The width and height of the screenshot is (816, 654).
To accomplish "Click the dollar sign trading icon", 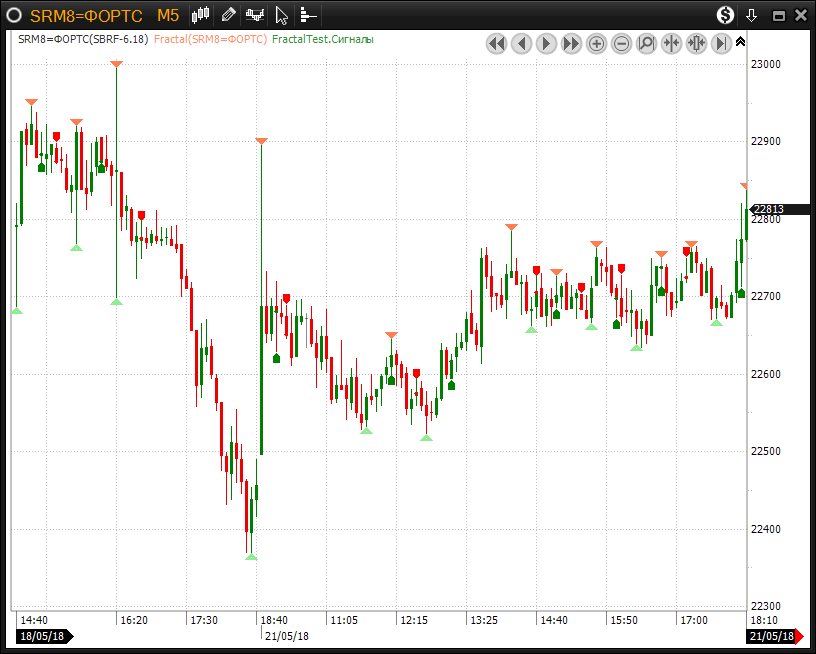I will (726, 15).
